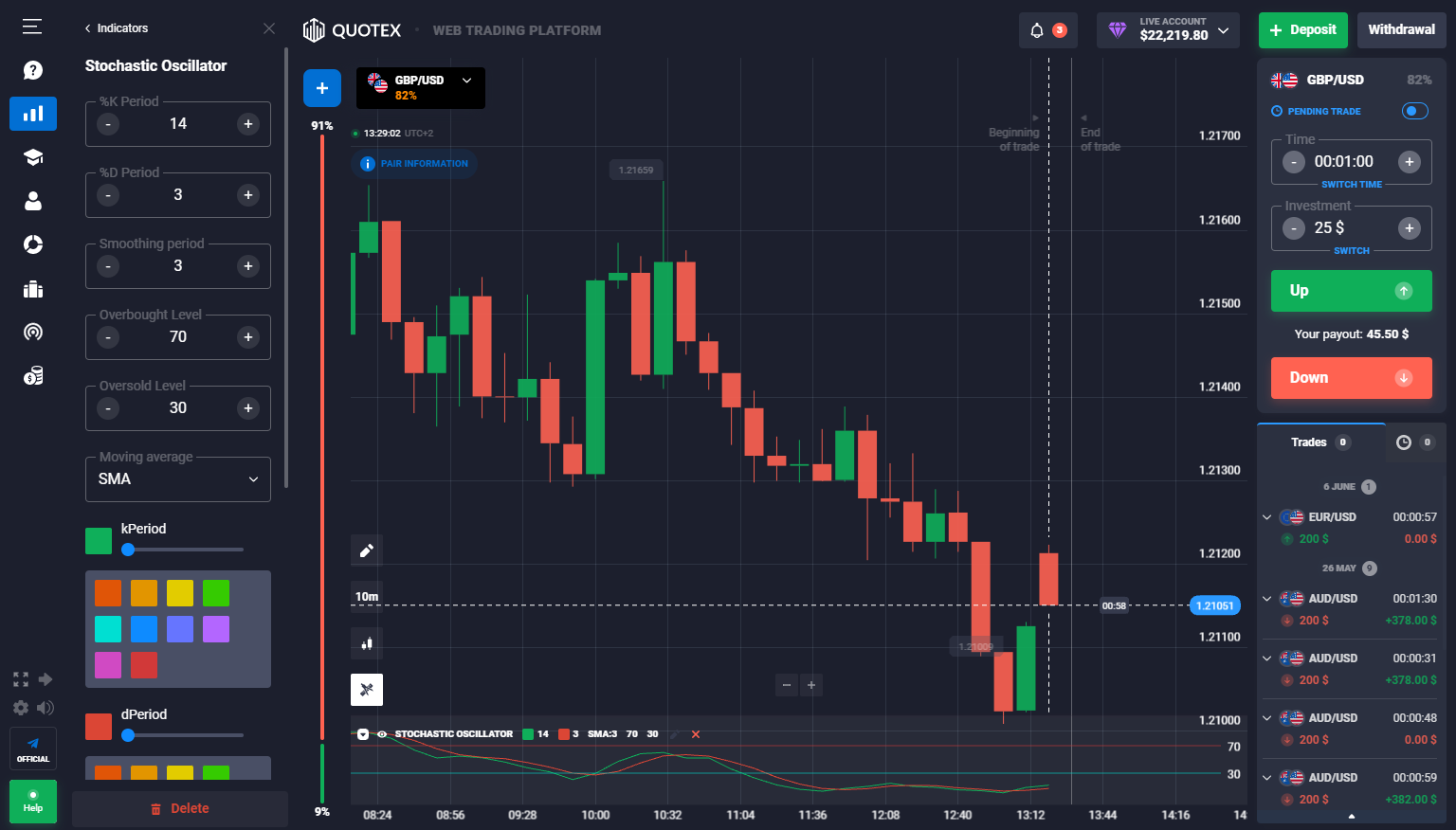Click the investment Switch link

pos(1352,251)
